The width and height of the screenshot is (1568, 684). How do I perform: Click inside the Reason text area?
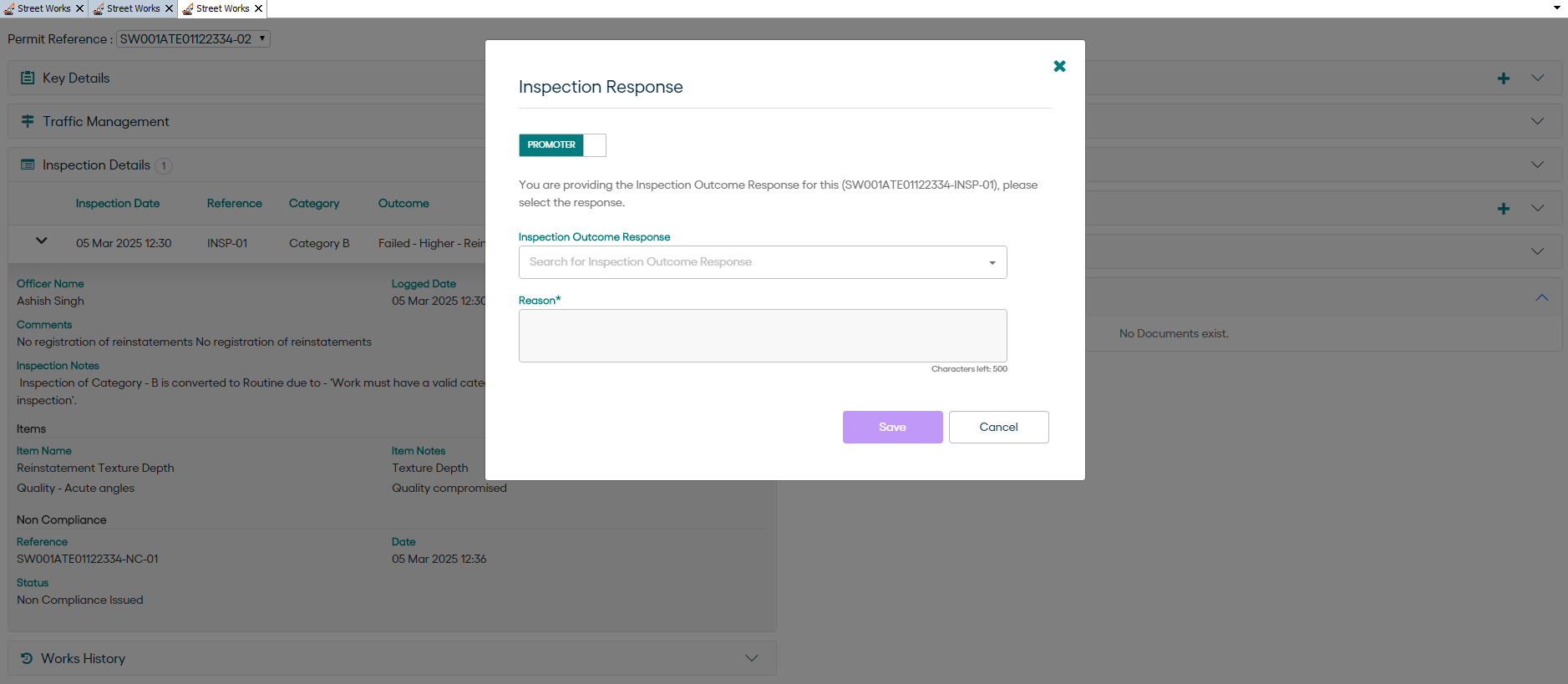762,336
